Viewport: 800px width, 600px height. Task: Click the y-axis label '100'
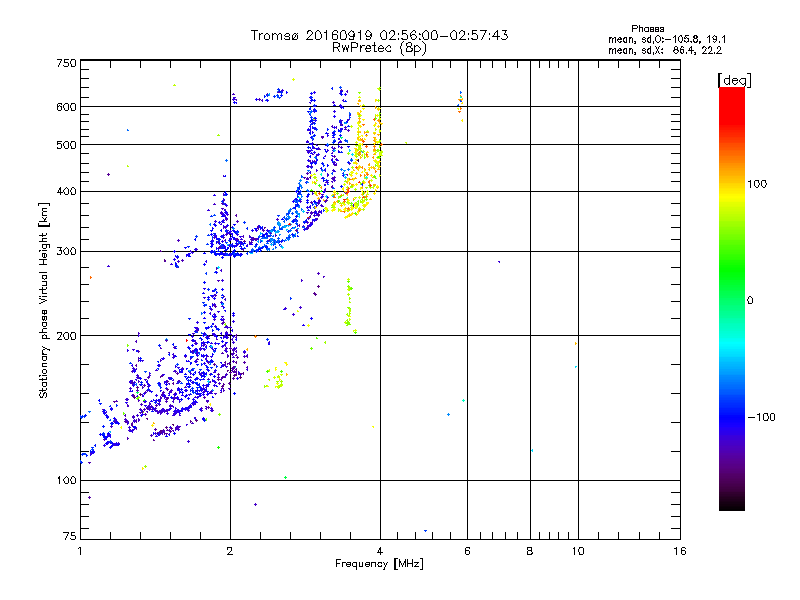(66, 480)
